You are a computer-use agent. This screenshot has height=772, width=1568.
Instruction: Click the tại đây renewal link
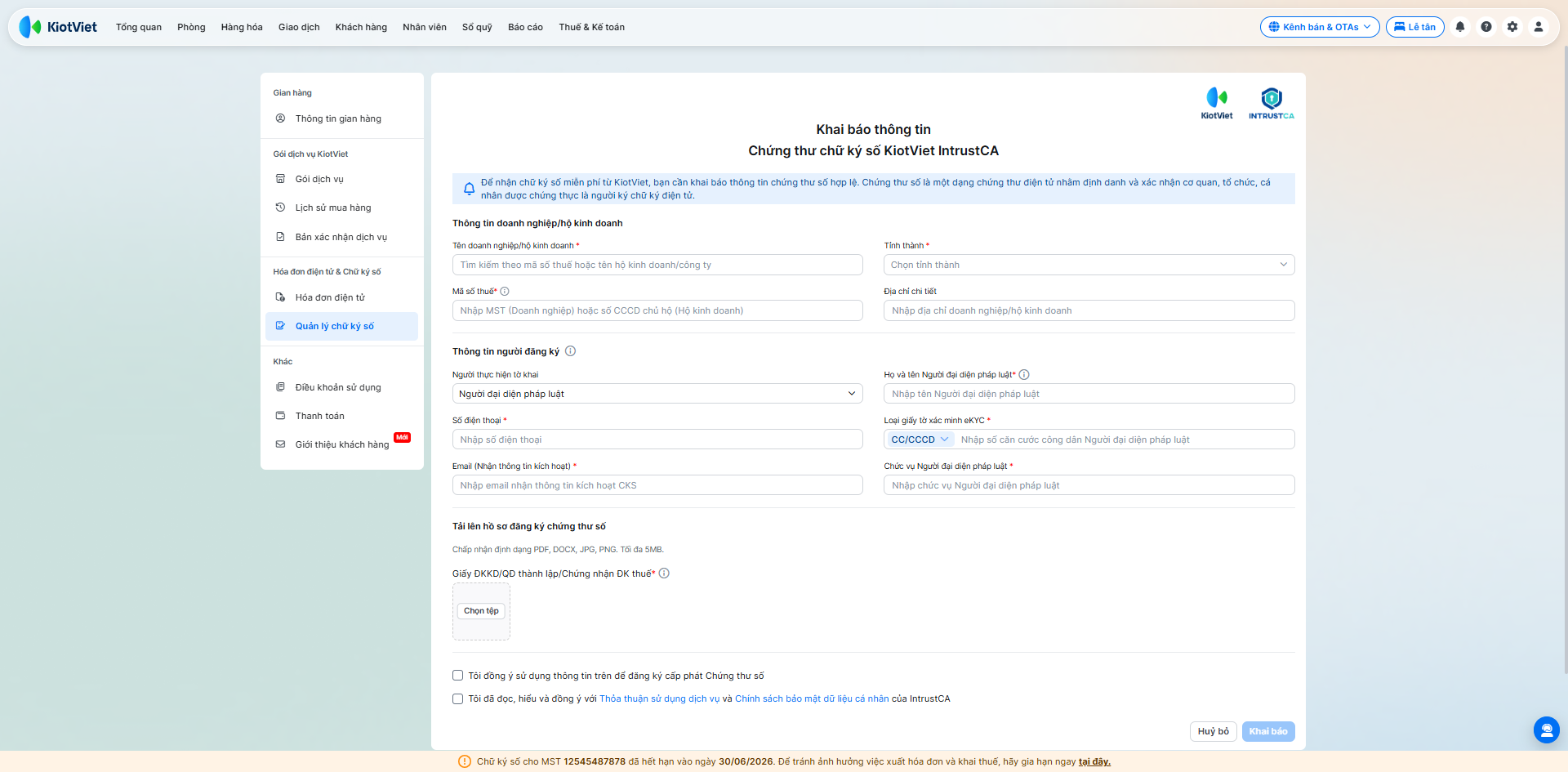(x=1094, y=761)
